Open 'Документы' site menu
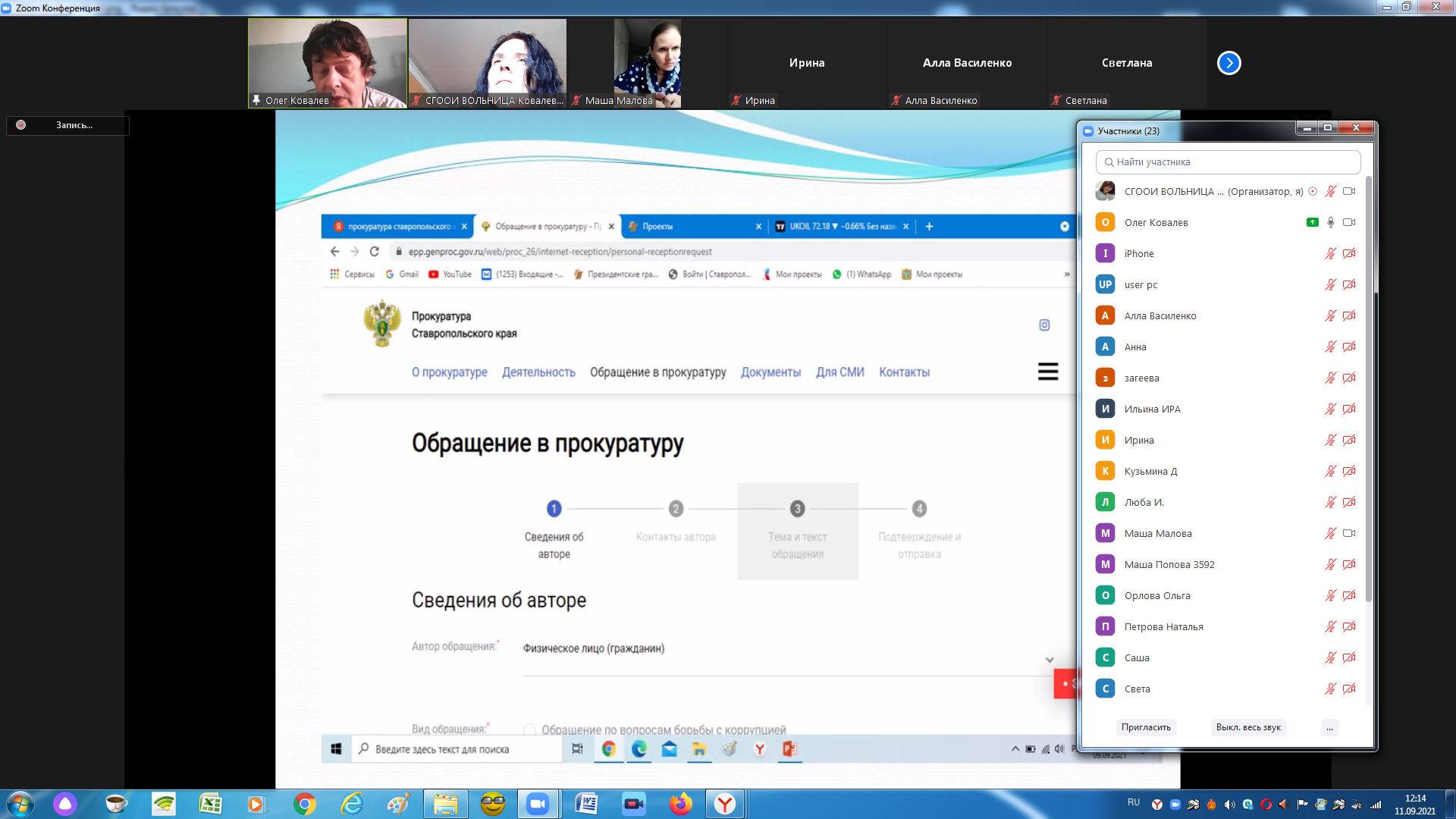1456x819 pixels. click(770, 372)
